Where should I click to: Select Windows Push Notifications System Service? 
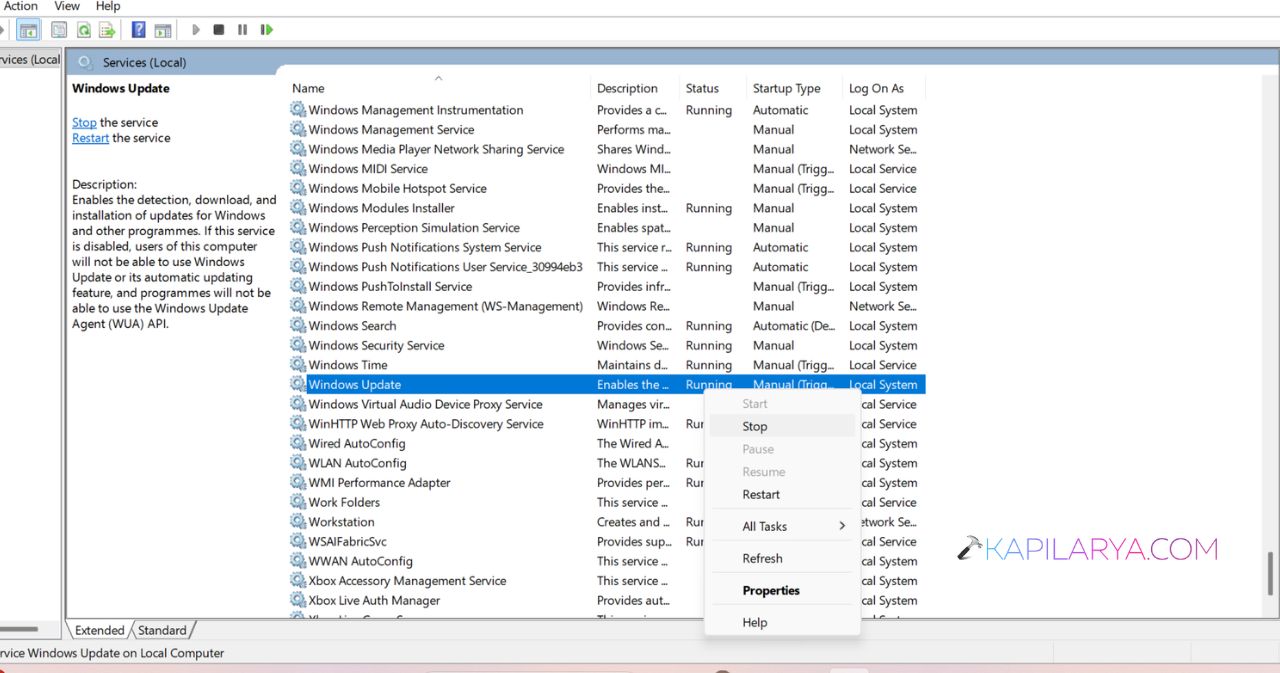tap(606, 247)
